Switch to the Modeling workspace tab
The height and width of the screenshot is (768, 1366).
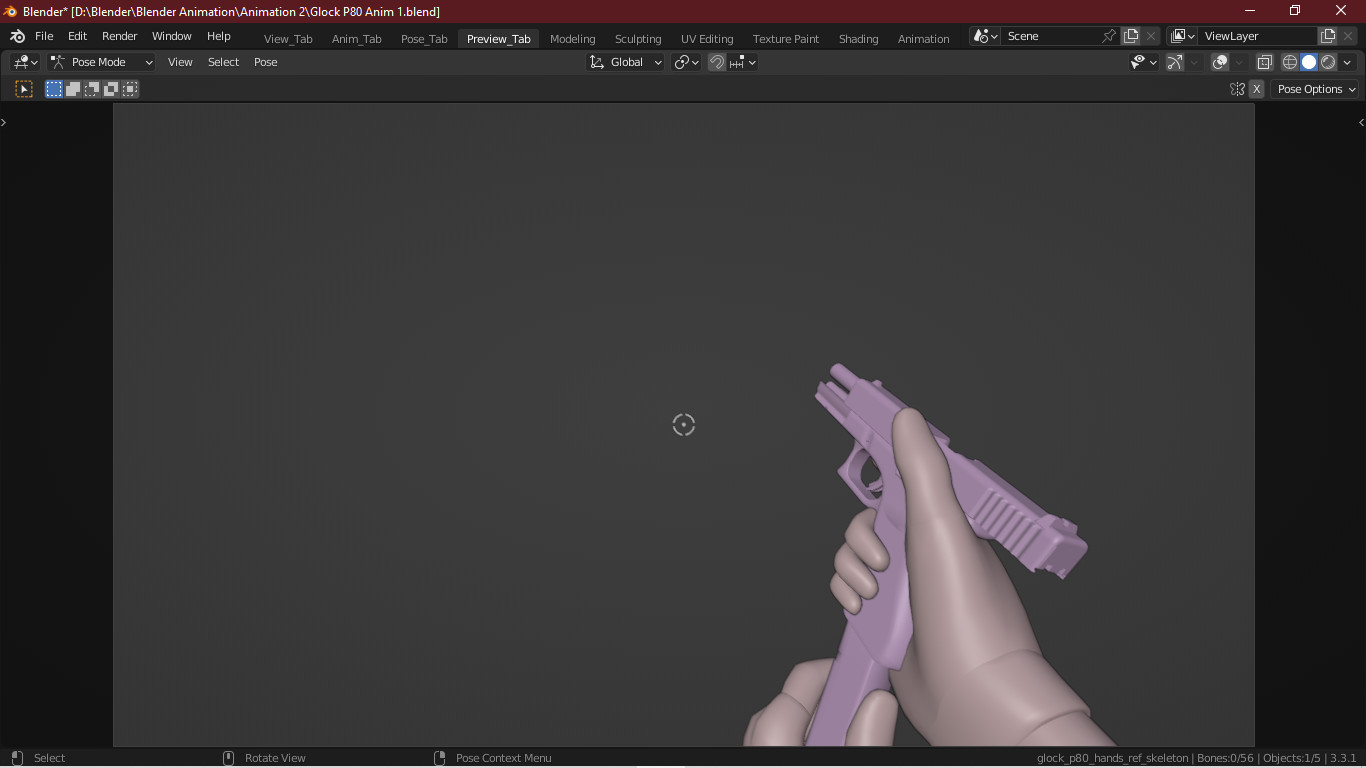[572, 38]
